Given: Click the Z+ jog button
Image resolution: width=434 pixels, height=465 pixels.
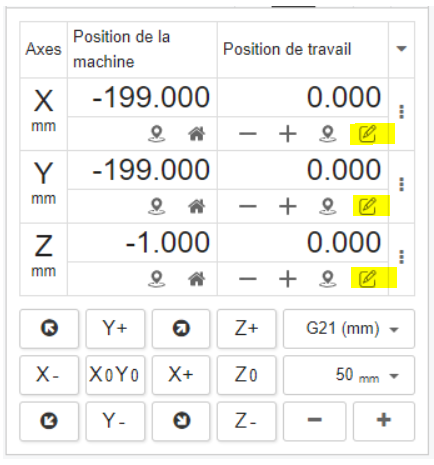Looking at the screenshot, I should (246, 329).
